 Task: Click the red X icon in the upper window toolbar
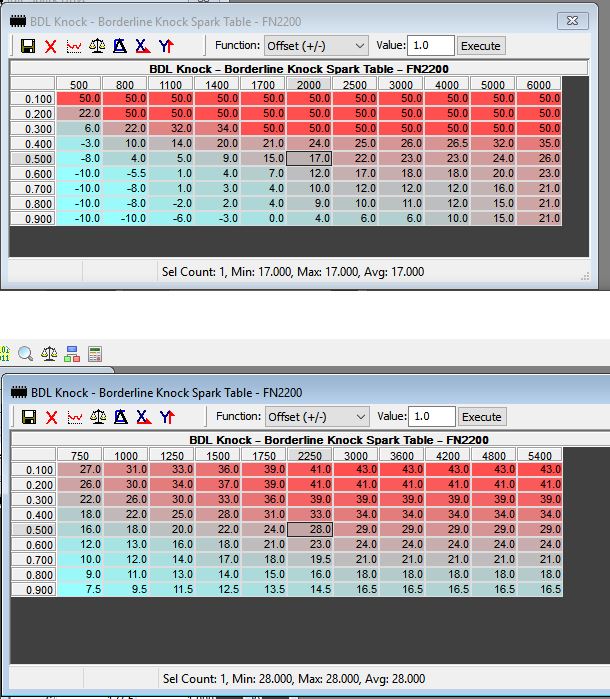pyautogui.click(x=50, y=46)
